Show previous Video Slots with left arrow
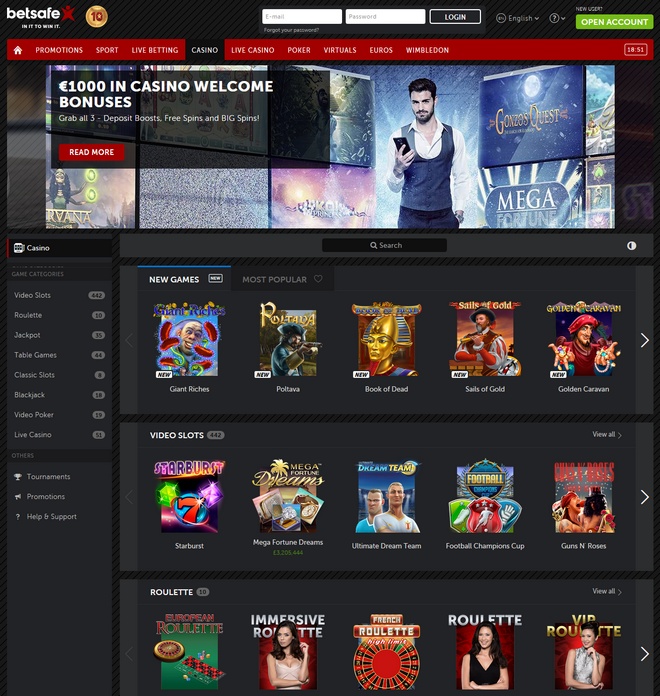660x696 pixels. point(129,497)
